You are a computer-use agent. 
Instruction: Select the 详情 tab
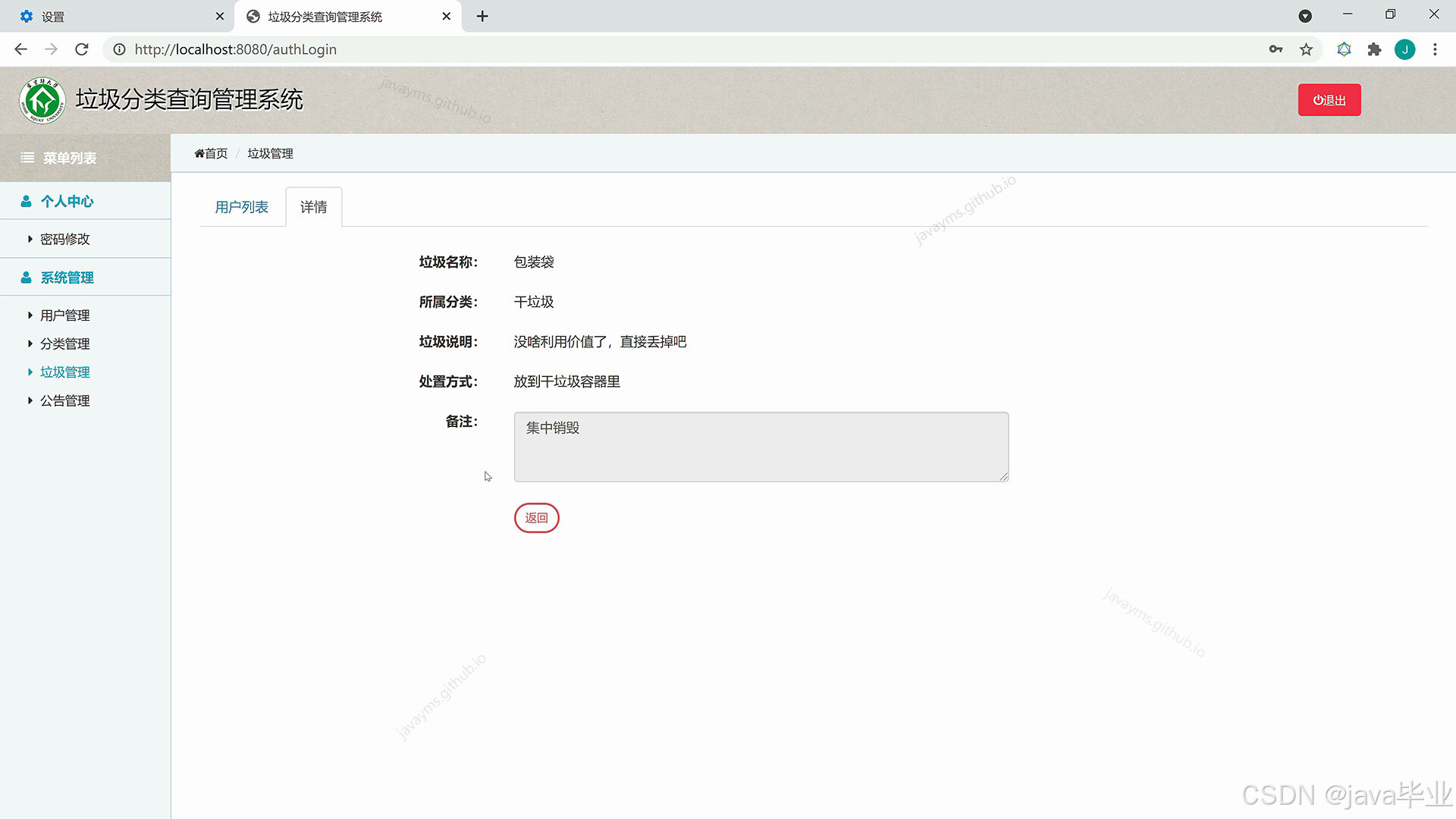click(x=314, y=207)
